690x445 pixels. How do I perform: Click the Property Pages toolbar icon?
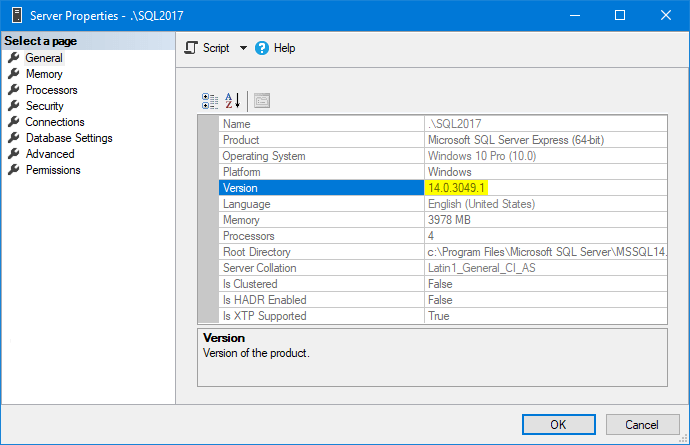pyautogui.click(x=262, y=101)
